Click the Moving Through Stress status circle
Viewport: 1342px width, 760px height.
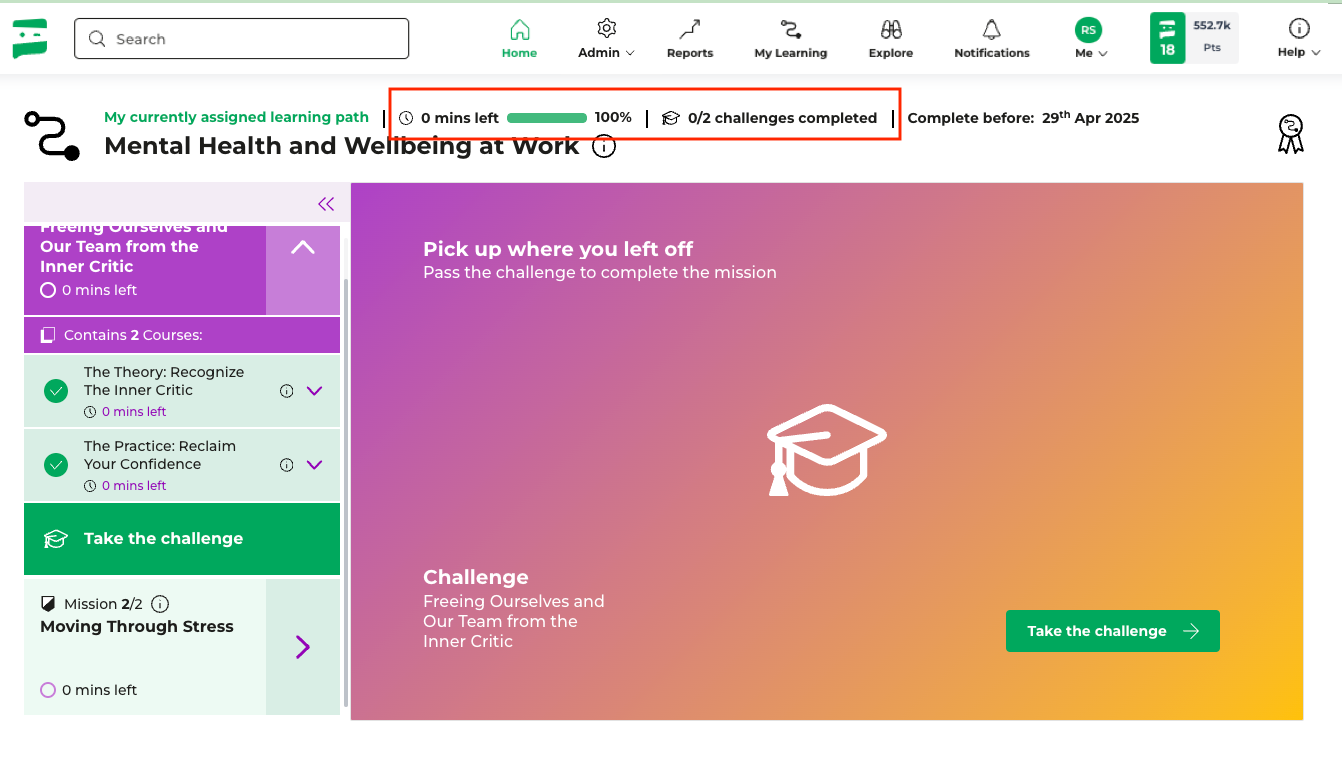point(48,690)
